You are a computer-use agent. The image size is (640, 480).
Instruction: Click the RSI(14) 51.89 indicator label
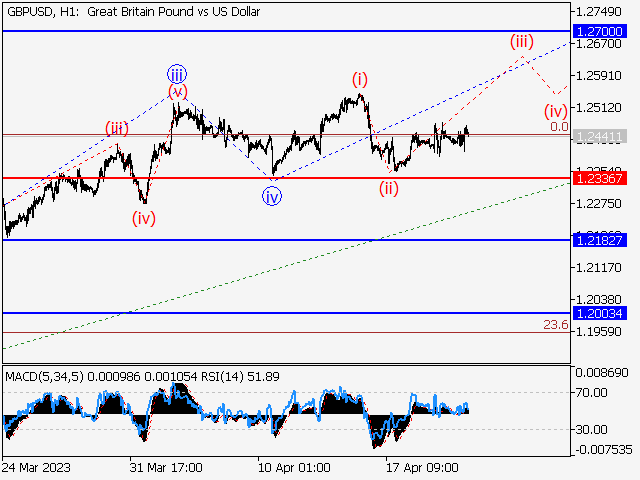[x=240, y=376]
